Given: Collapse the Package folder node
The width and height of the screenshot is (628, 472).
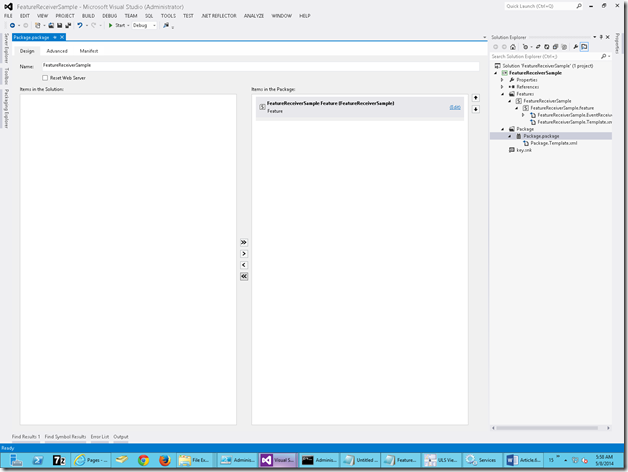Looking at the screenshot, I should [503, 129].
